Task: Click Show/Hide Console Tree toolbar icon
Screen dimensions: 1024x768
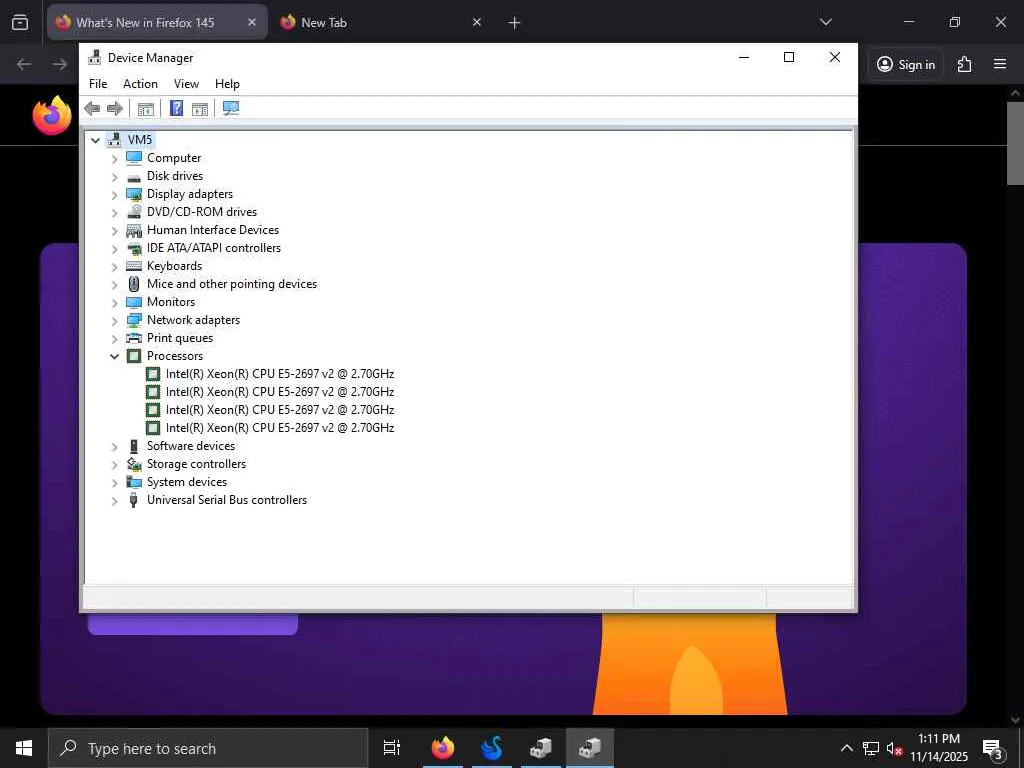Action: [146, 108]
